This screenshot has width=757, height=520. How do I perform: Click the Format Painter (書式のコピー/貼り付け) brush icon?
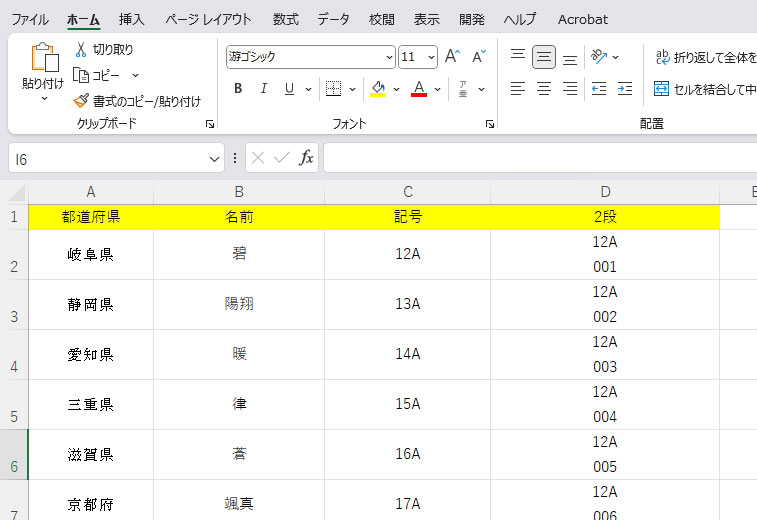81,101
